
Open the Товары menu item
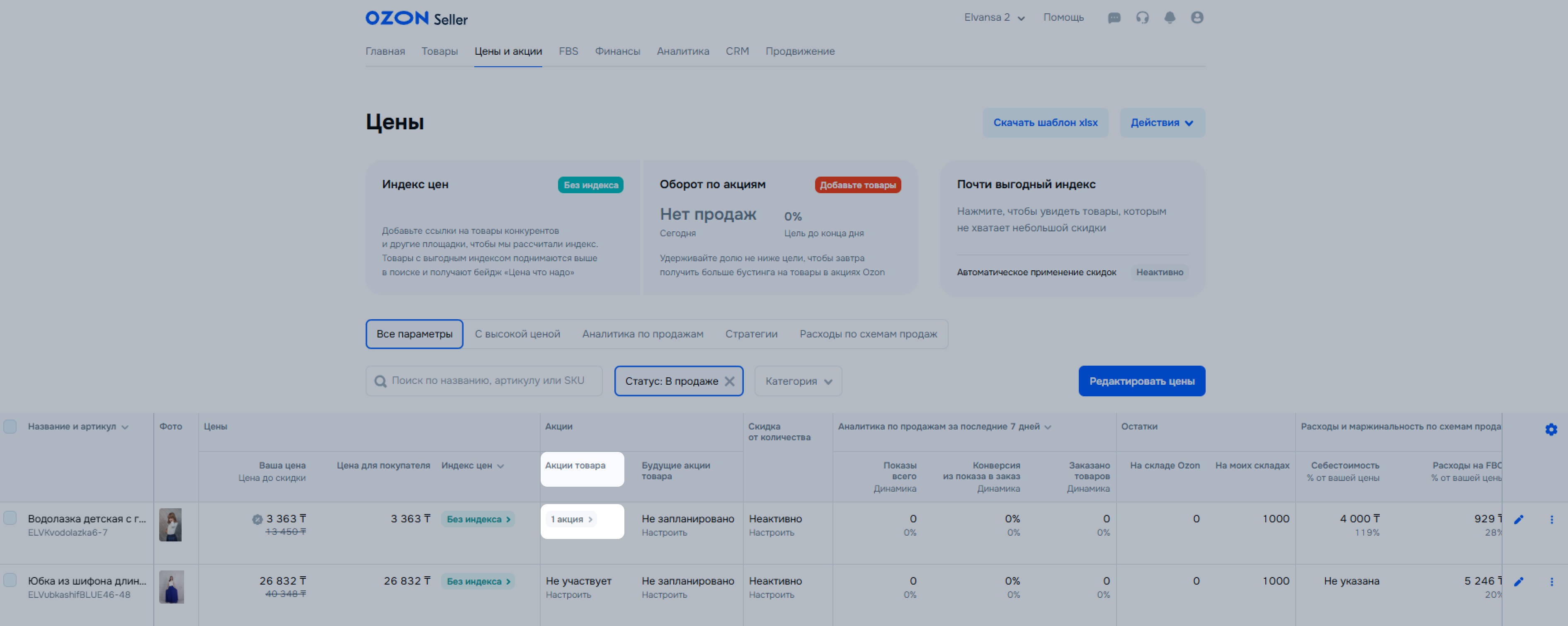(x=439, y=51)
